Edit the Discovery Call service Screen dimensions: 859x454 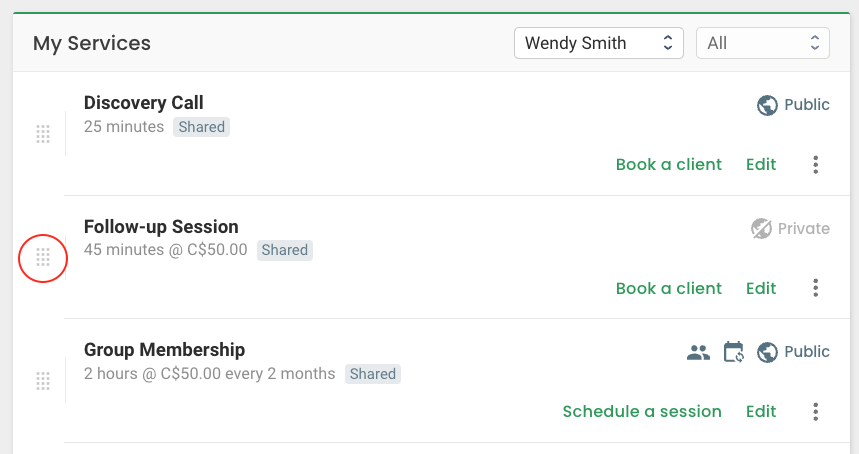pos(761,165)
